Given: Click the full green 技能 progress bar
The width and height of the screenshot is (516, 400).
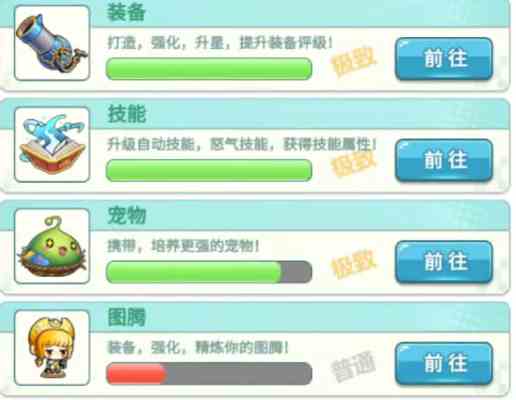Looking at the screenshot, I should point(209,170).
